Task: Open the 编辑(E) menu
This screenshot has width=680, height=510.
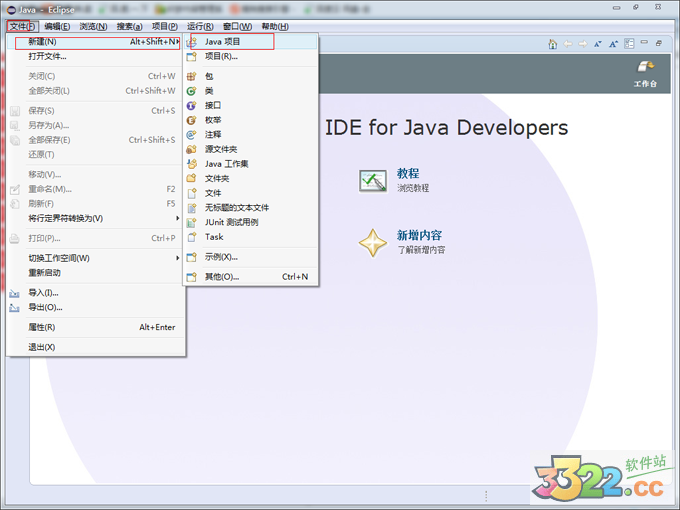Action: pyautogui.click(x=57, y=26)
